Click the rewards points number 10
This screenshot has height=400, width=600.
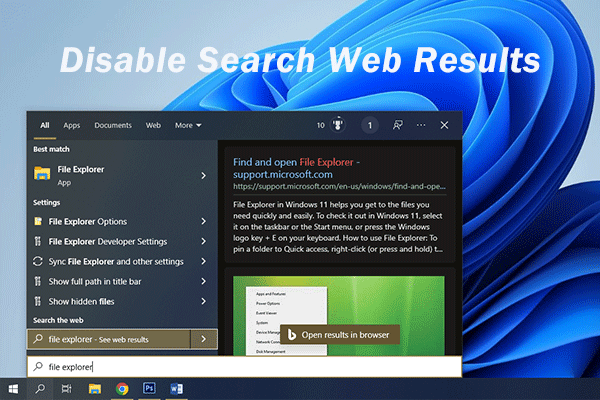(321, 125)
